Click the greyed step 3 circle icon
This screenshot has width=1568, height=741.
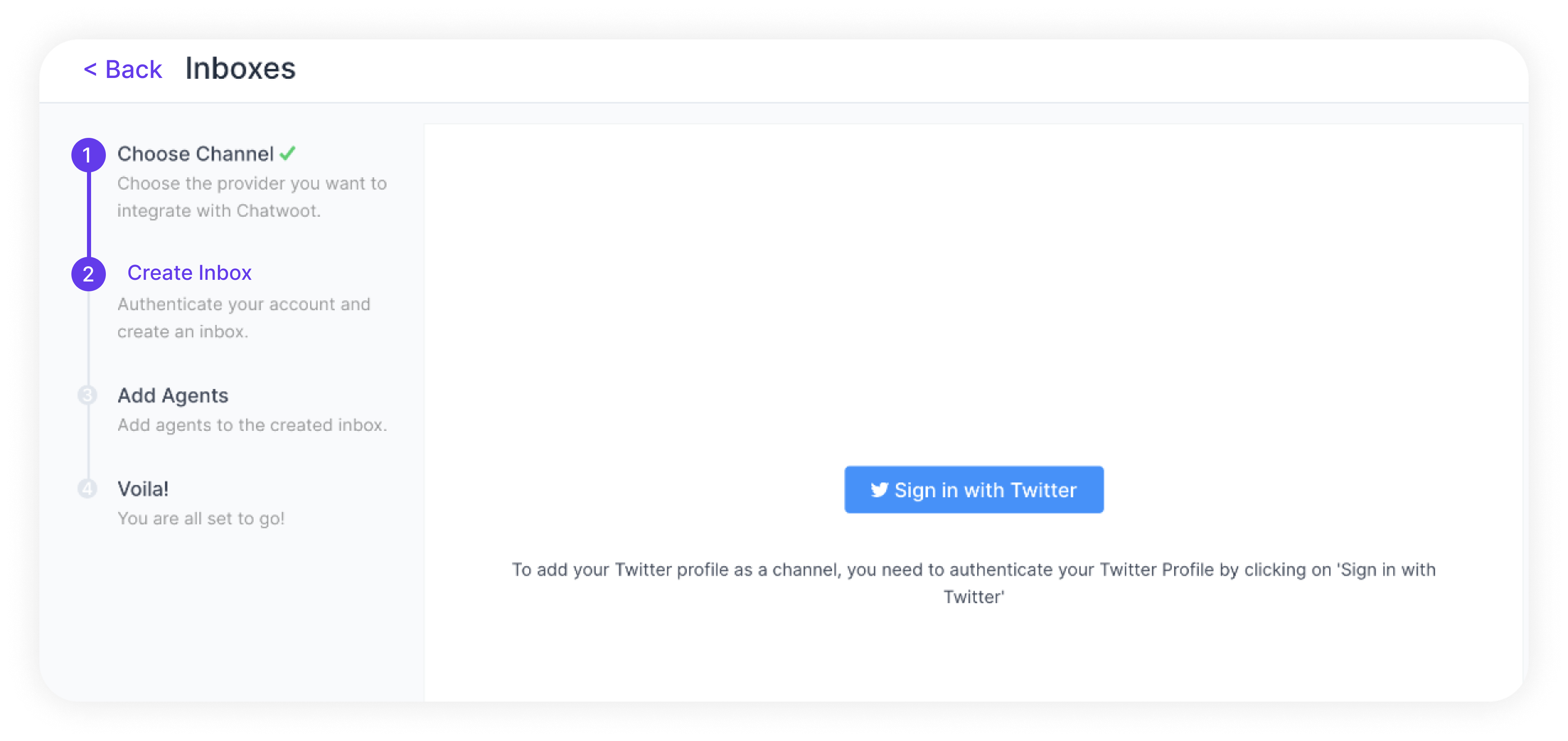point(88,395)
